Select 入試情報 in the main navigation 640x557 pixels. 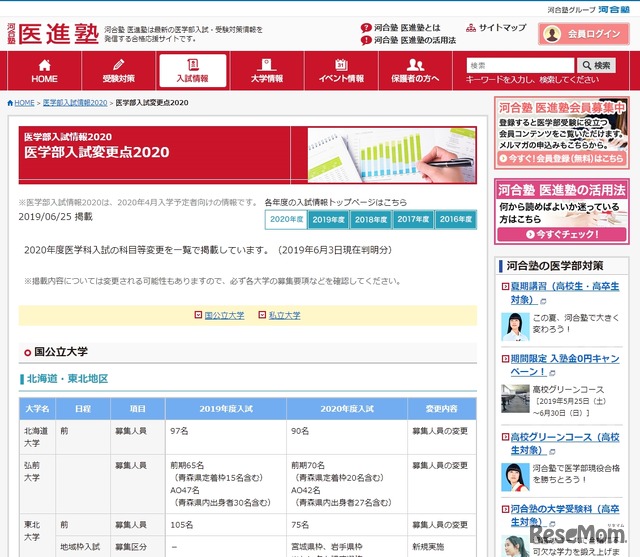[x=192, y=70]
